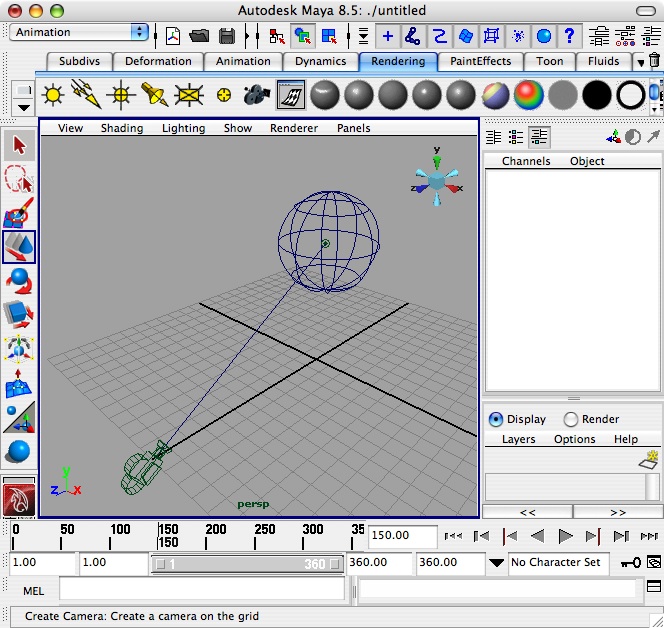Click the timeline range slider bar

(x=248, y=564)
